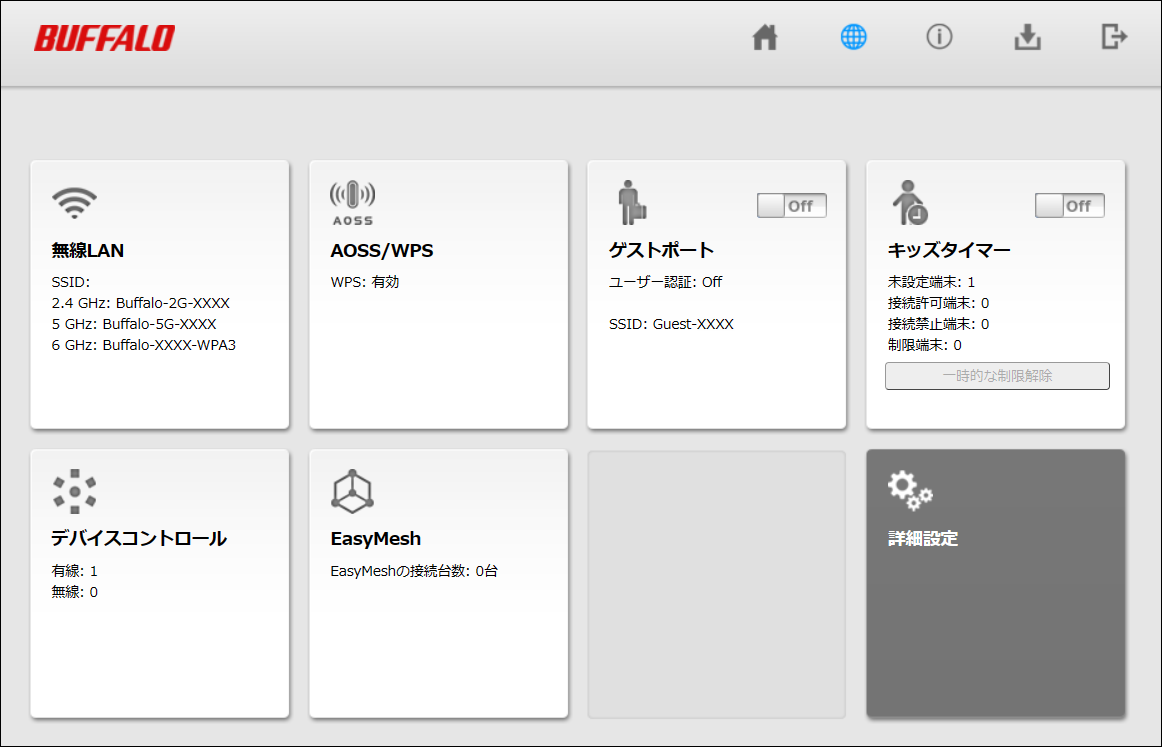Click the device control dots icon
The height and width of the screenshot is (747, 1162).
(74, 491)
